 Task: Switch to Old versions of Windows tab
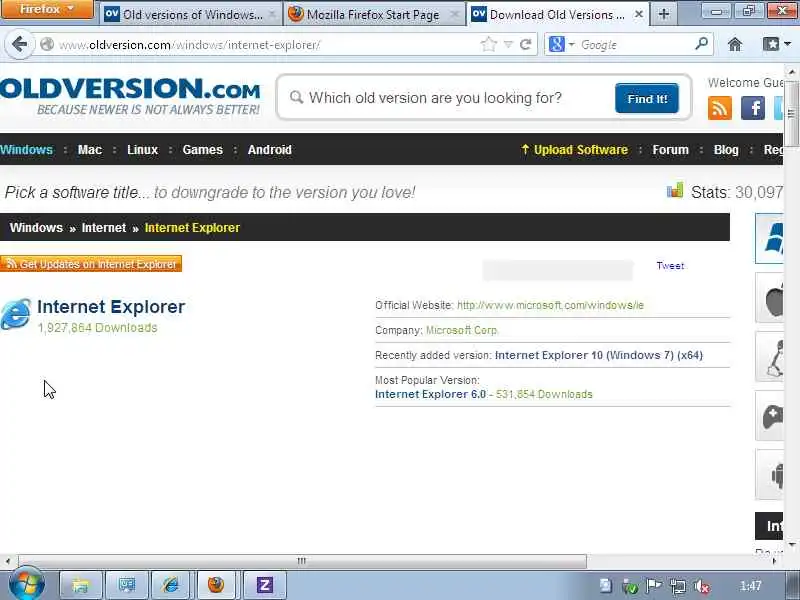coord(191,14)
